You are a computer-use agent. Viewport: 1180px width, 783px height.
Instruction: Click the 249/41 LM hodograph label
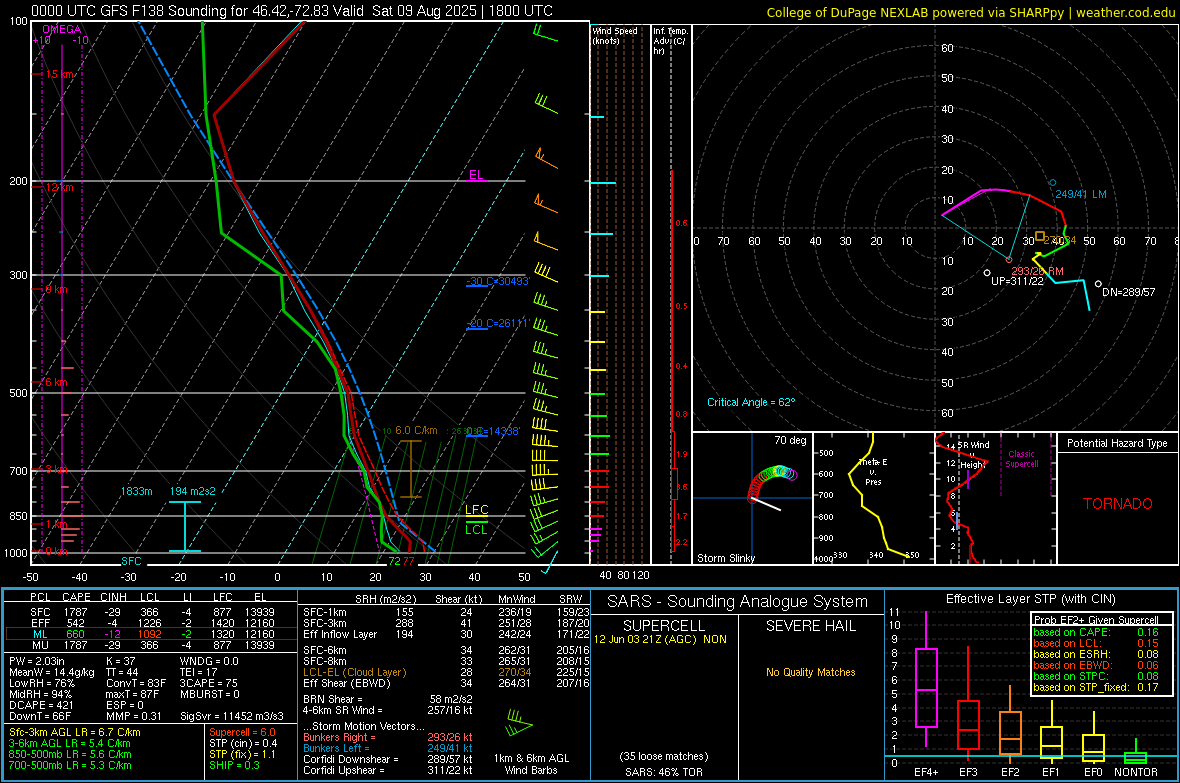click(x=1081, y=194)
